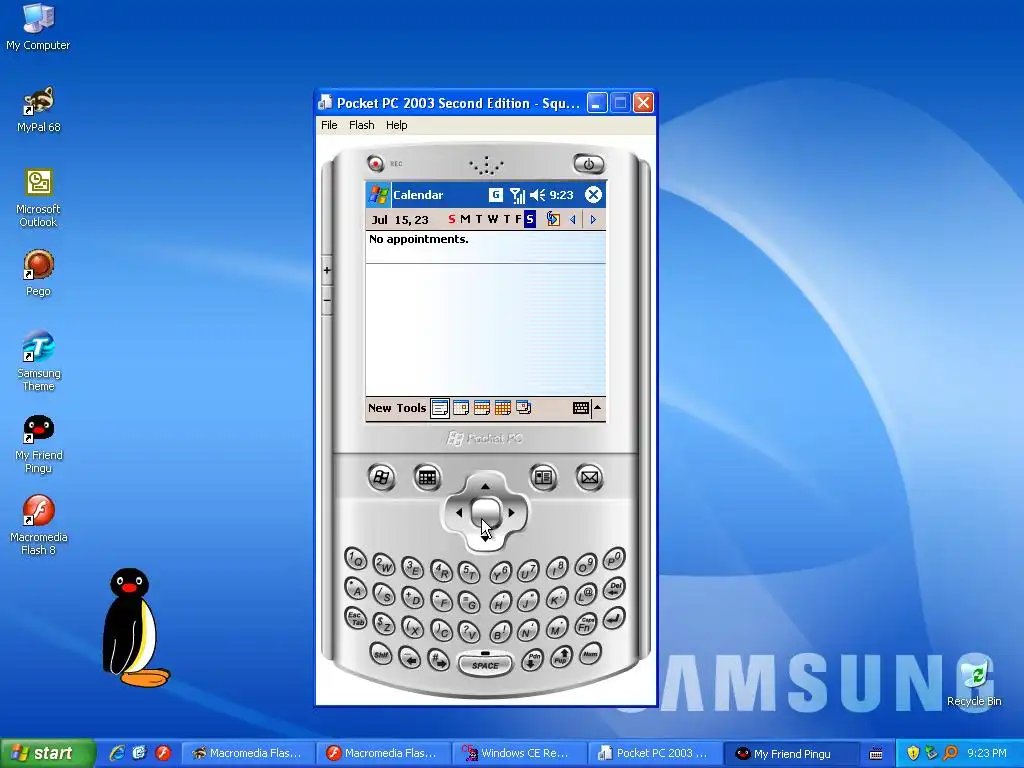Click the side volume minus button
The width and height of the screenshot is (1024, 768).
tap(327, 300)
